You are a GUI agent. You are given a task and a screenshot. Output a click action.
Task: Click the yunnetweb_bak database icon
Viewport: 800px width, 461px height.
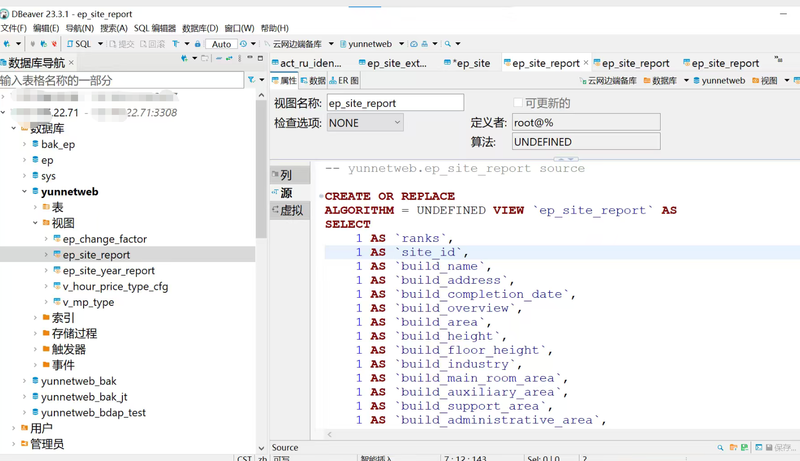pyautogui.click(x=35, y=381)
